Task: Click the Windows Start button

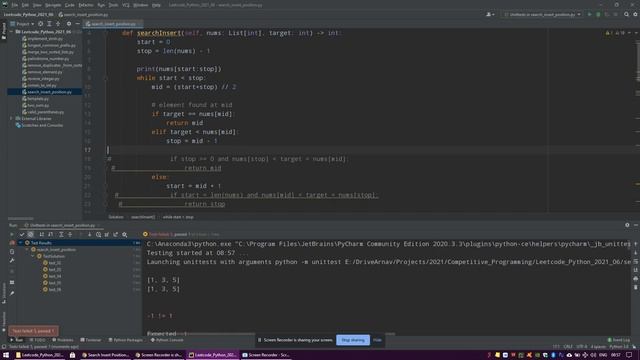Action: [x=6, y=355]
